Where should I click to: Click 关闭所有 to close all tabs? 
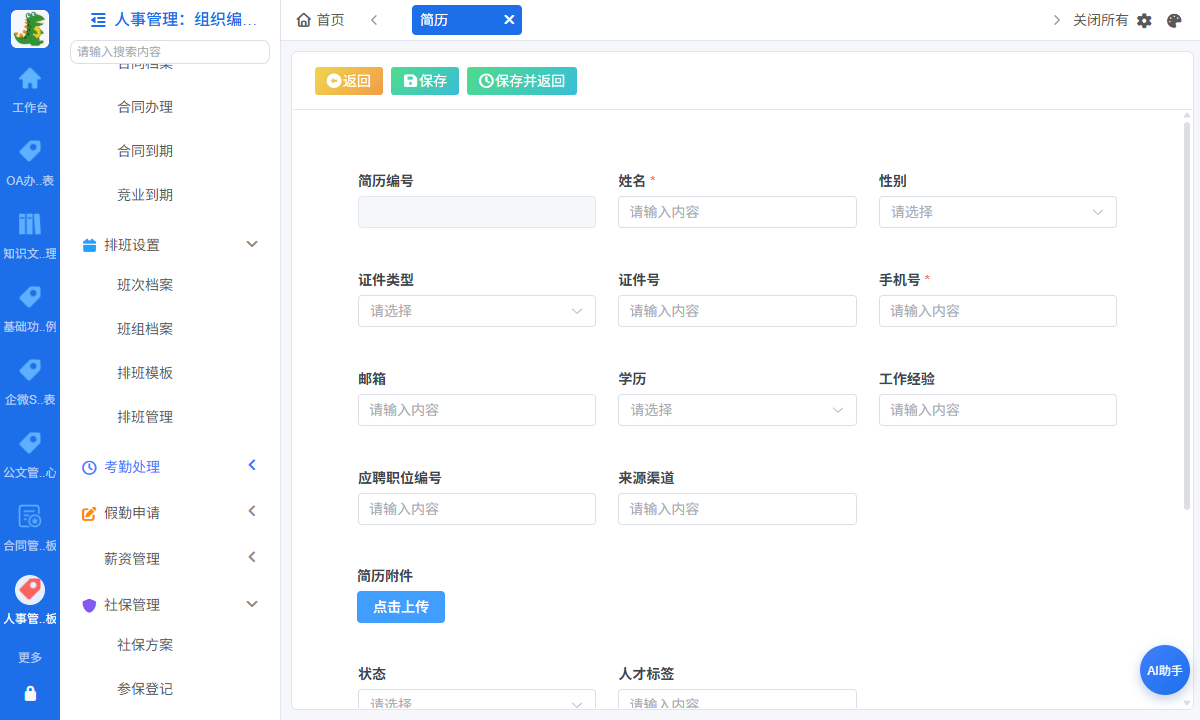click(x=1100, y=20)
